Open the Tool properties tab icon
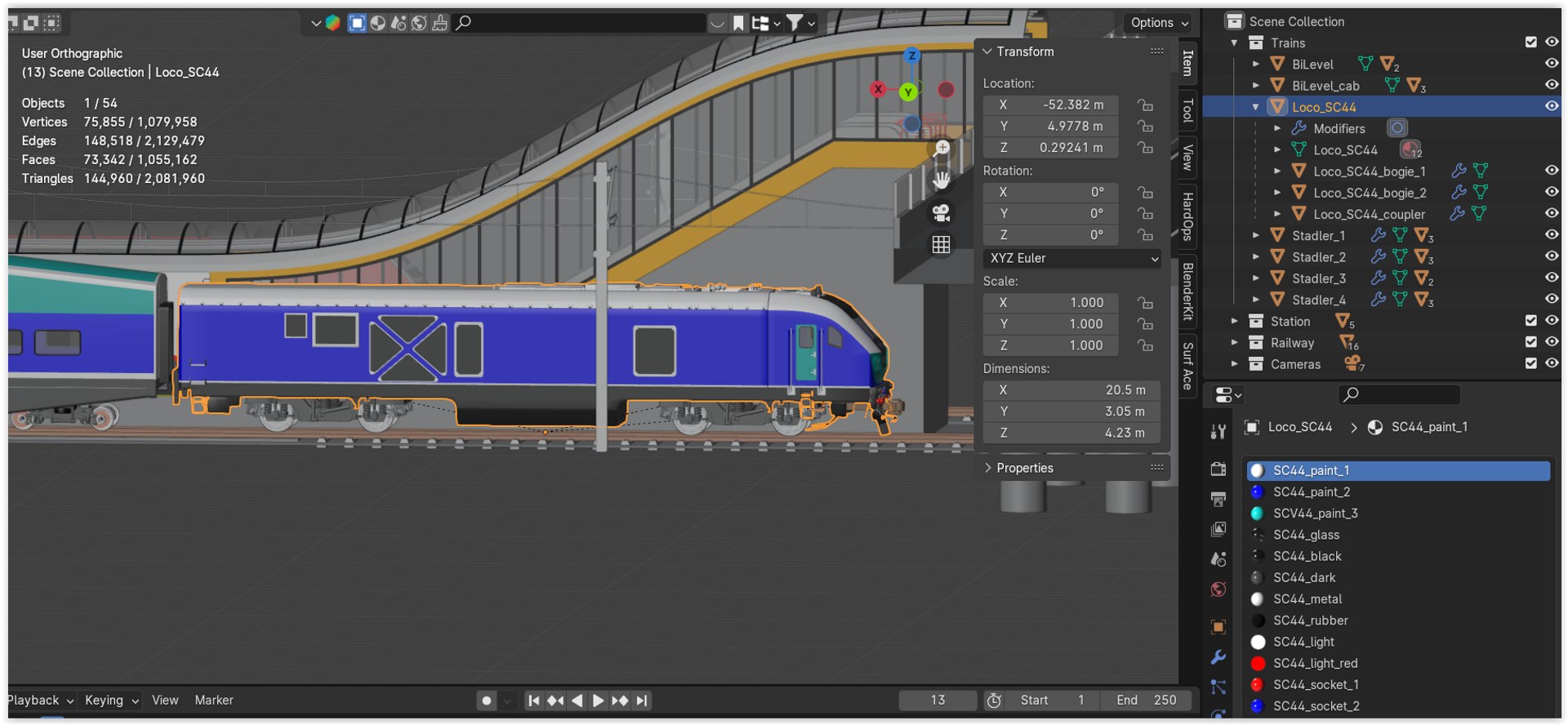This screenshot has height=725, width=1568. [x=1218, y=432]
